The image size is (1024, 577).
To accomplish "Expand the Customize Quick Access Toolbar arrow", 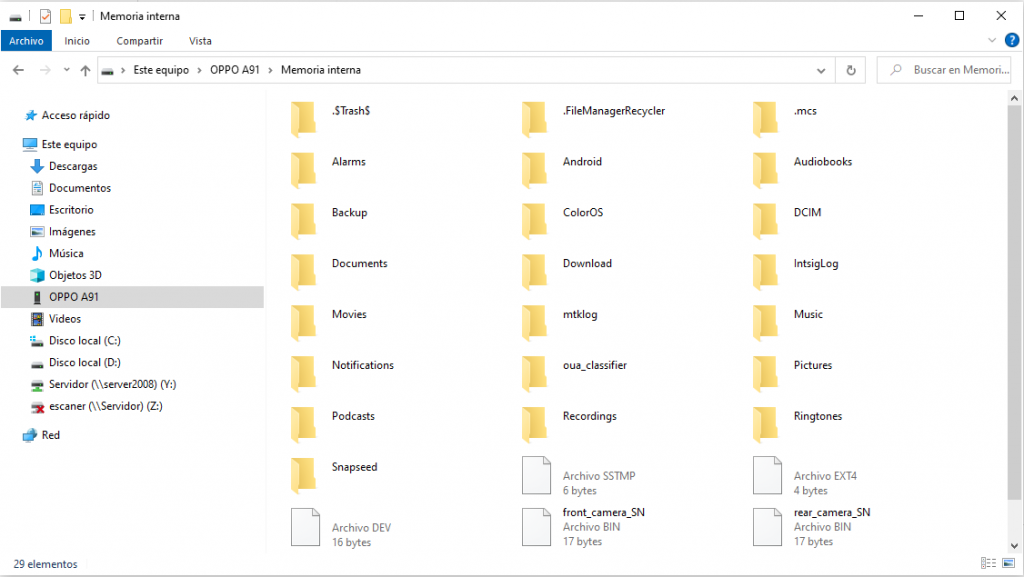I will coord(82,17).
